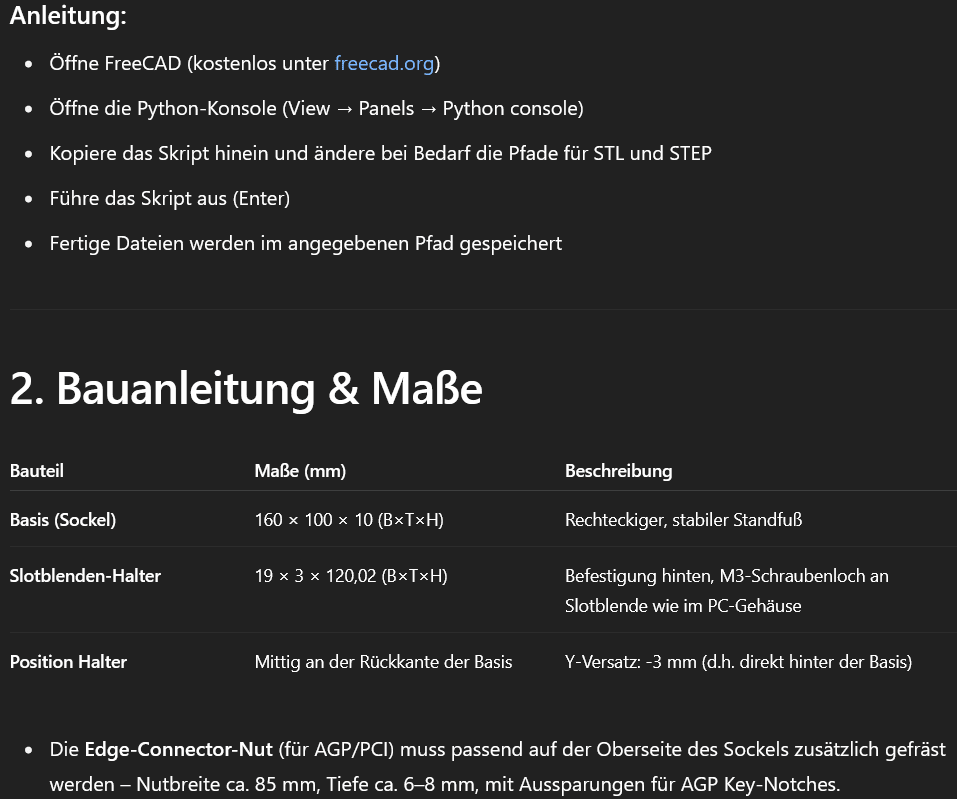Click the Slotblenden-Halter table cell
This screenshot has width=957, height=799.
point(85,576)
